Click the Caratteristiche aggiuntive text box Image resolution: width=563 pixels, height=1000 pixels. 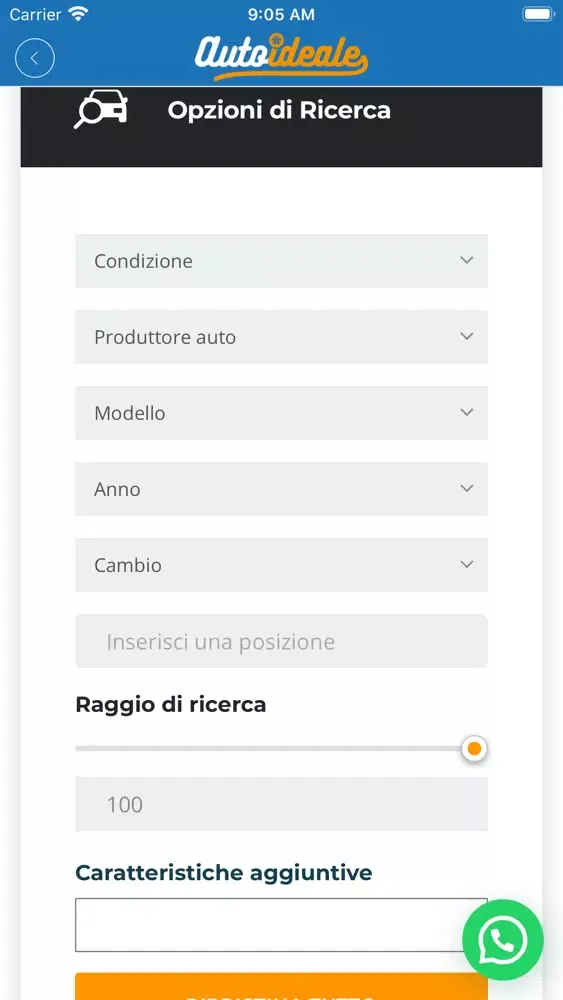coord(281,925)
